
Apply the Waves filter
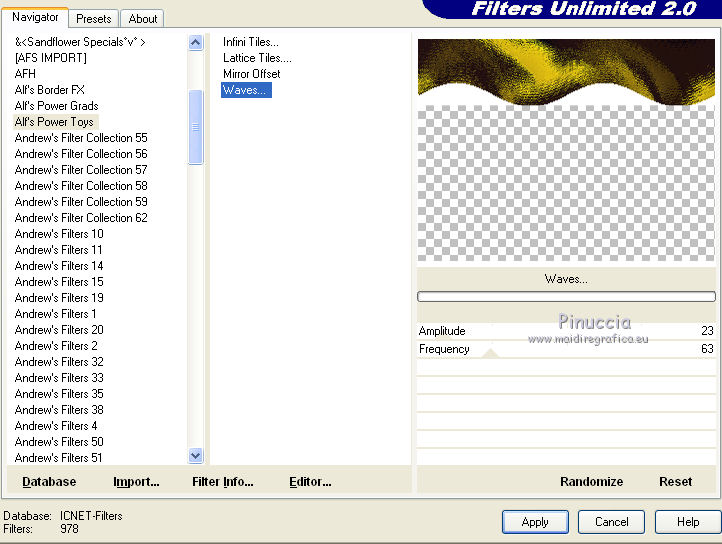(x=535, y=522)
